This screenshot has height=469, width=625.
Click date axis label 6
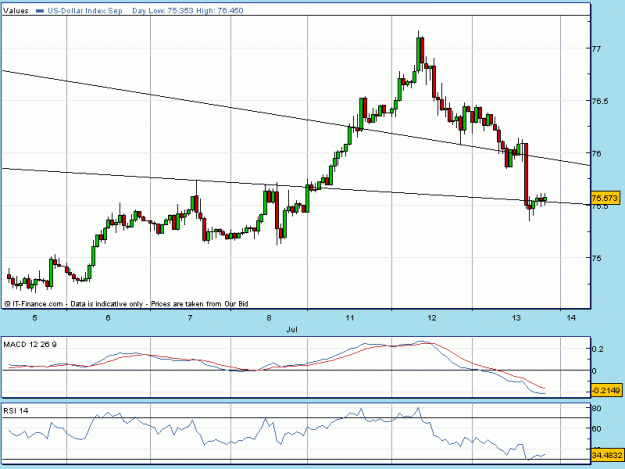pos(108,318)
